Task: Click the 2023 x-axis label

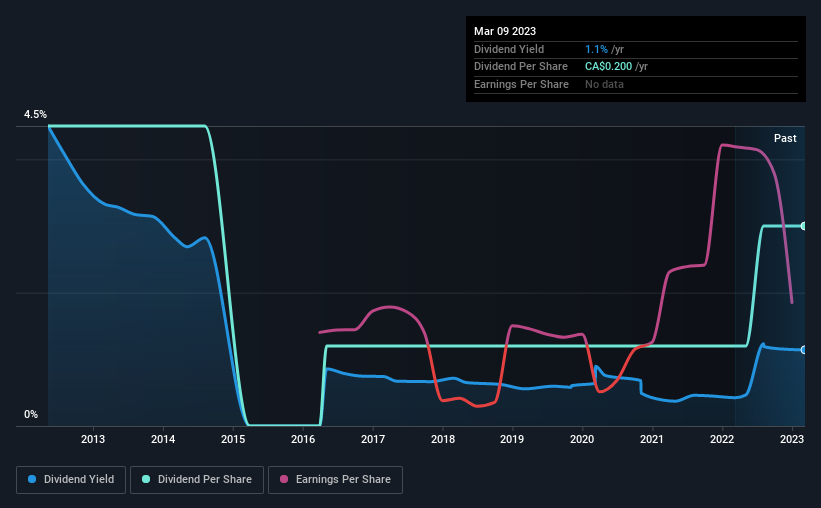Action: pos(792,439)
